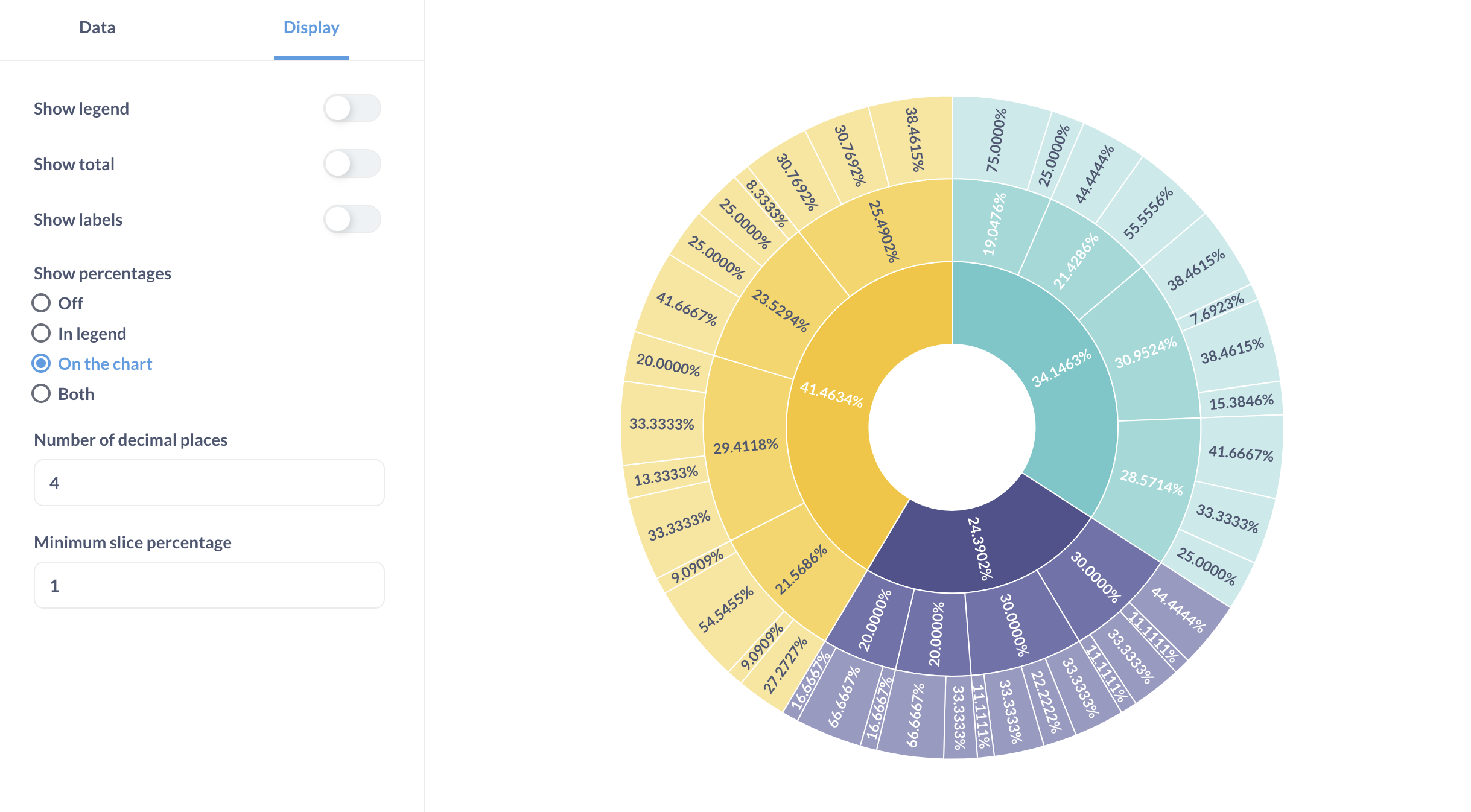Toggle Show labels on
Viewport: 1471px width, 812px height.
coord(352,219)
